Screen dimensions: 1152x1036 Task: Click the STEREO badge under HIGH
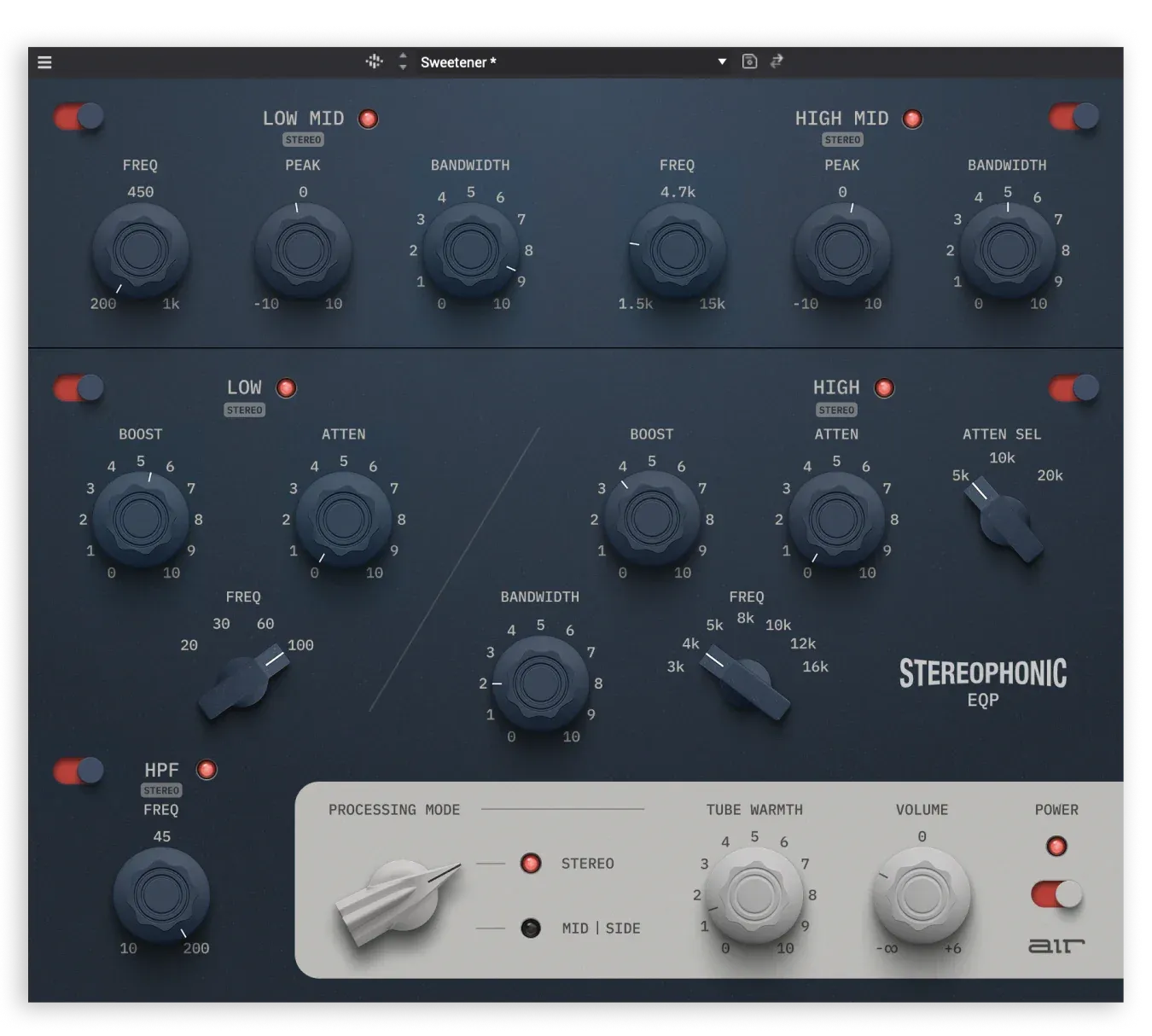coord(836,410)
